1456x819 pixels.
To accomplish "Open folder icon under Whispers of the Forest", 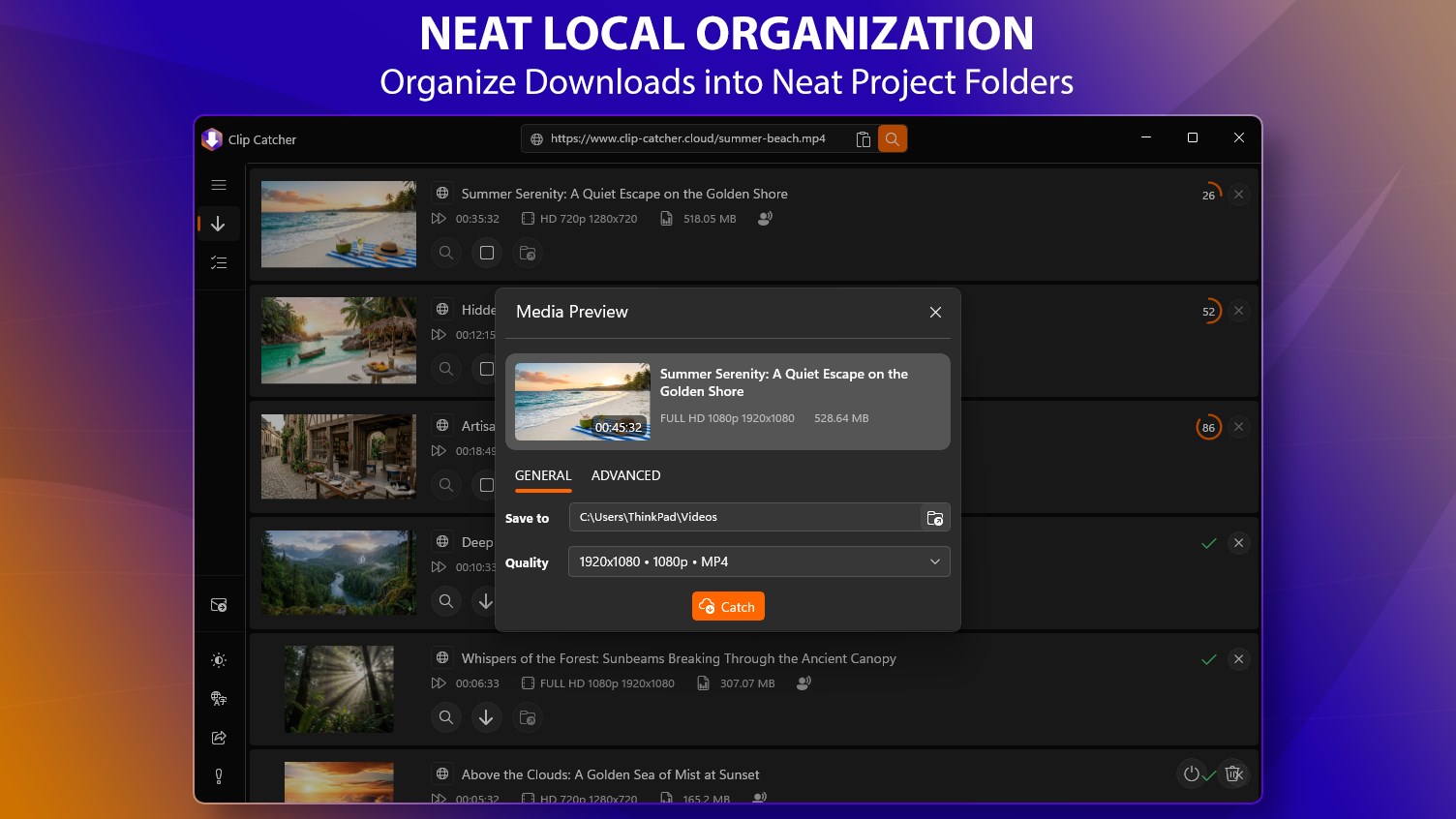I will pos(528,717).
